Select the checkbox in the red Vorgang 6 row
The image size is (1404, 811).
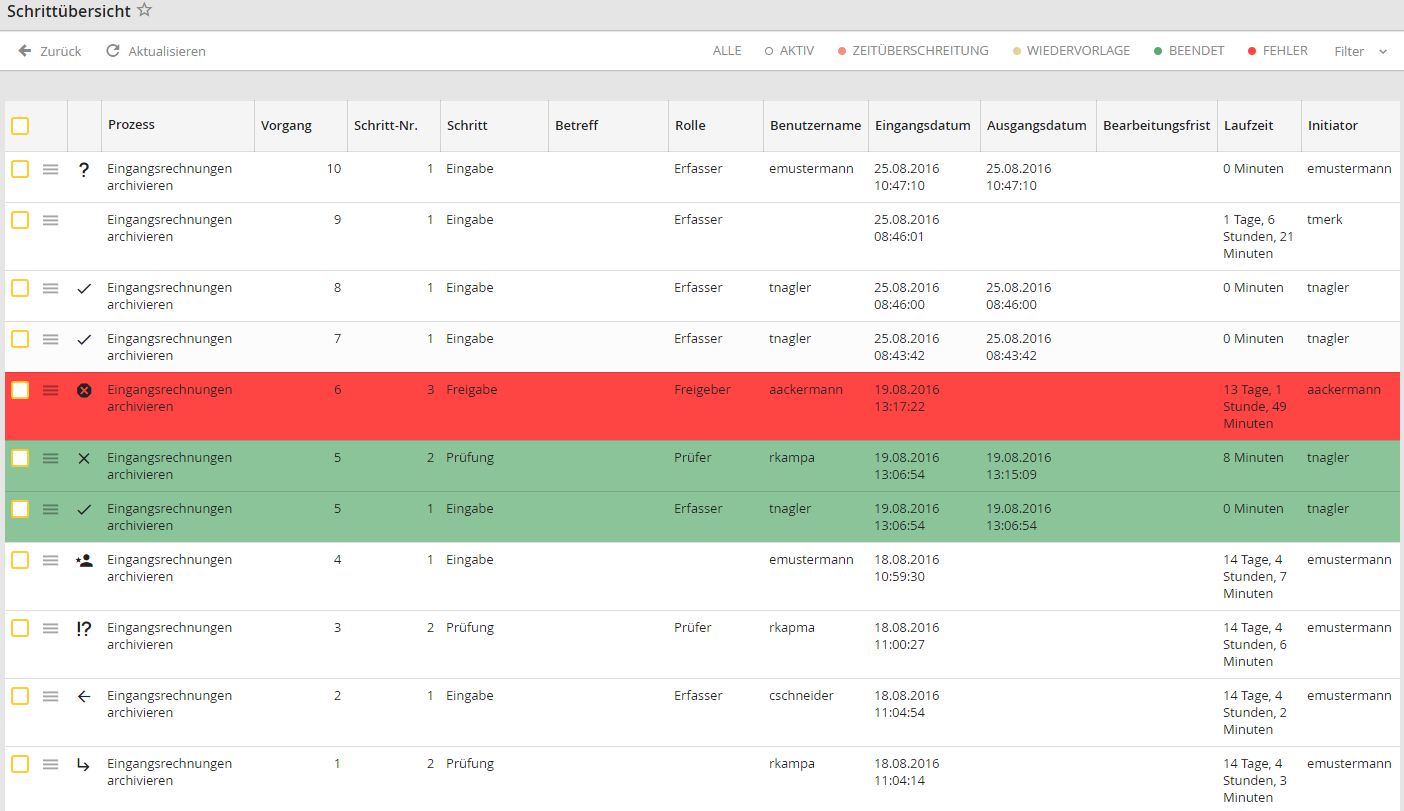click(x=20, y=390)
